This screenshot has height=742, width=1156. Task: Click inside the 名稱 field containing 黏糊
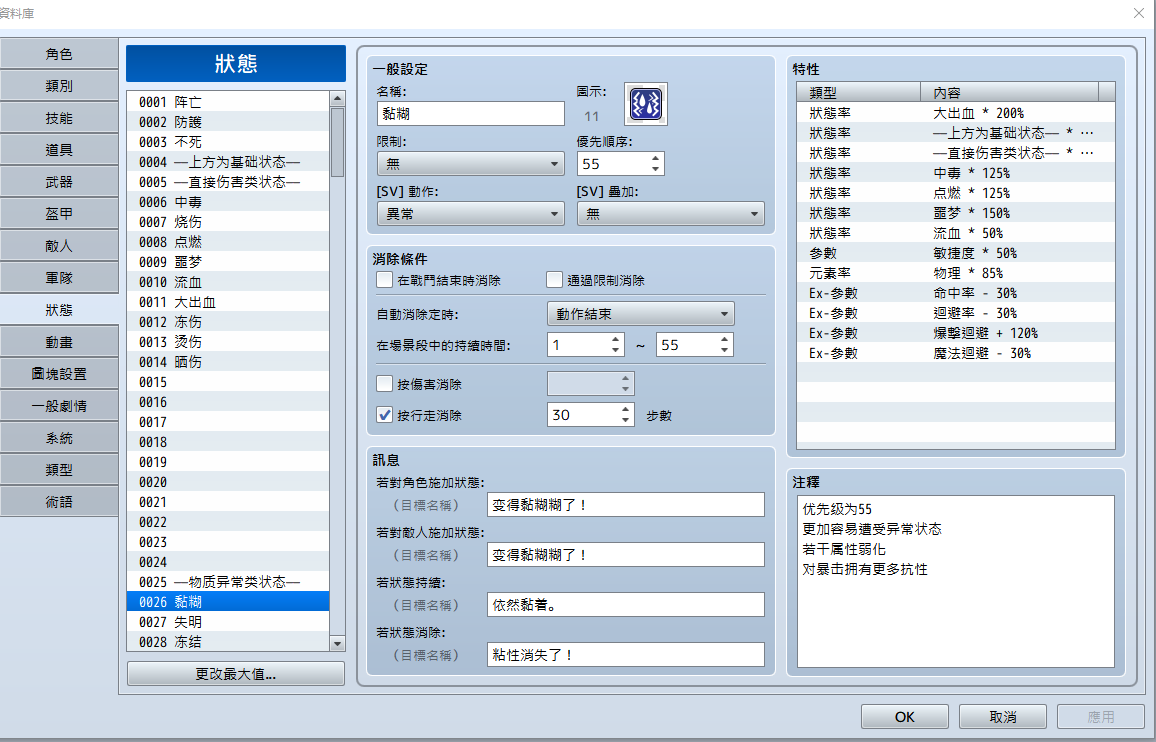click(470, 114)
